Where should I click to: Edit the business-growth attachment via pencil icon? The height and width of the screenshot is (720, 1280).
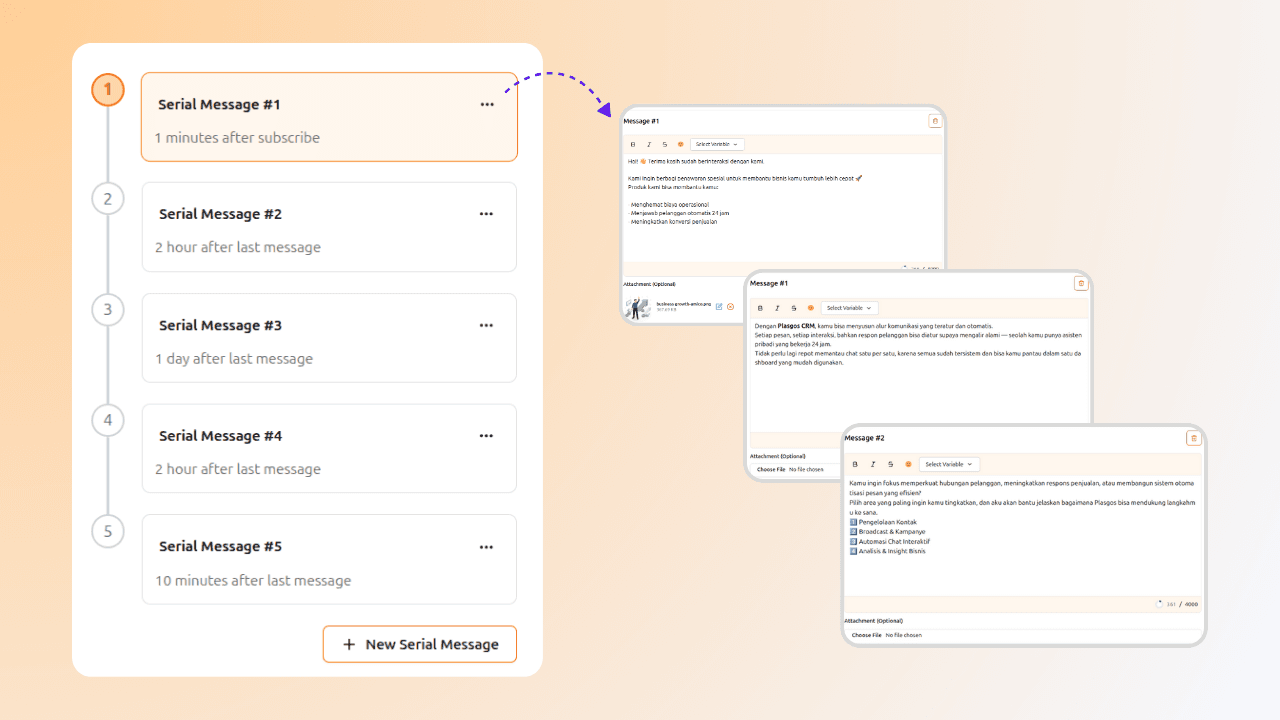(x=719, y=306)
